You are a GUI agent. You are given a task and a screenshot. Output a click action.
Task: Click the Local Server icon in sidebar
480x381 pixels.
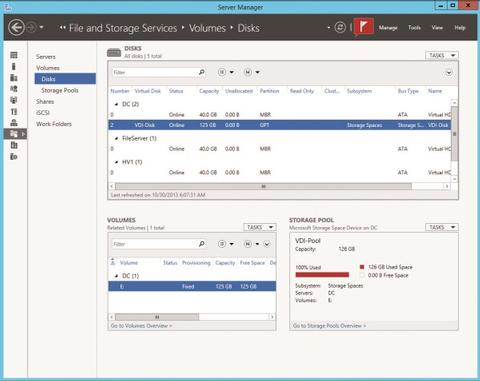[14, 66]
